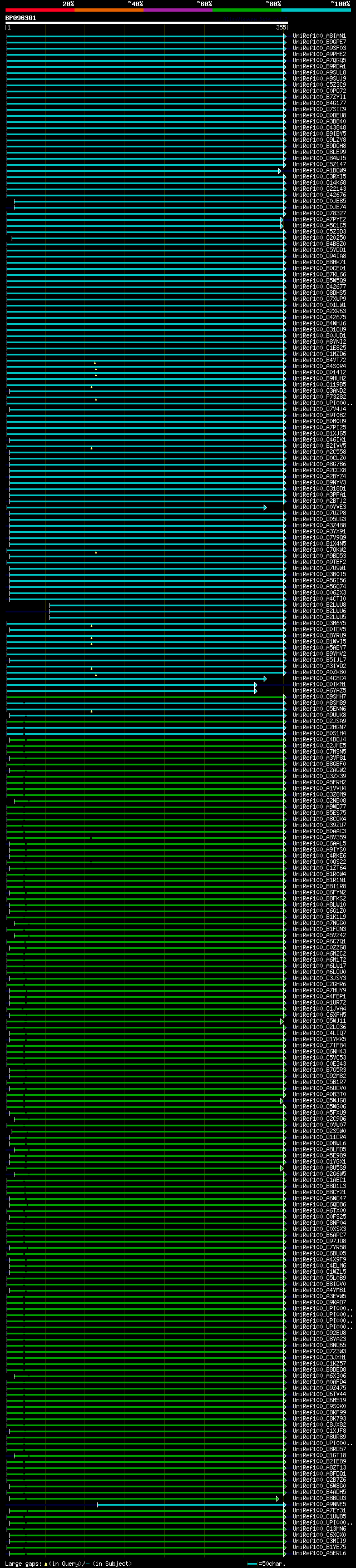This screenshot has width=356, height=1568.
Task: Select label UniRef100_Q7SIC9
Action: (x=319, y=109)
